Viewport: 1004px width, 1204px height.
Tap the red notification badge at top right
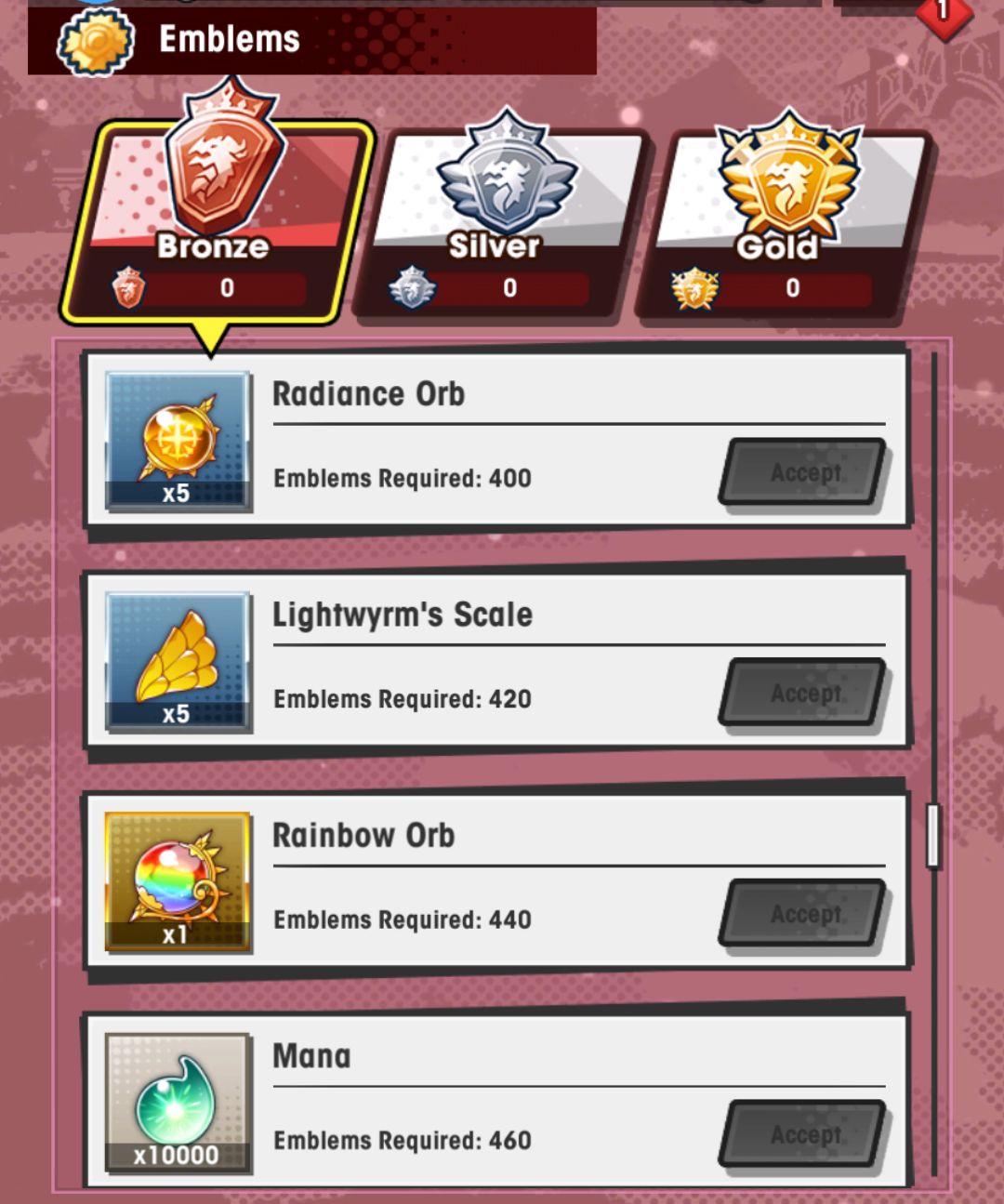coord(944,13)
